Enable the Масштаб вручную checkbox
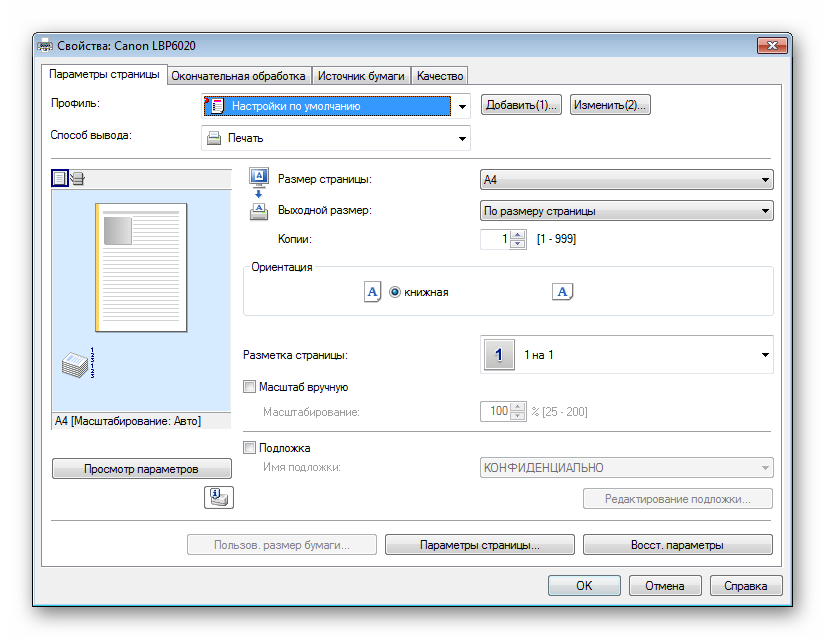 coord(251,387)
